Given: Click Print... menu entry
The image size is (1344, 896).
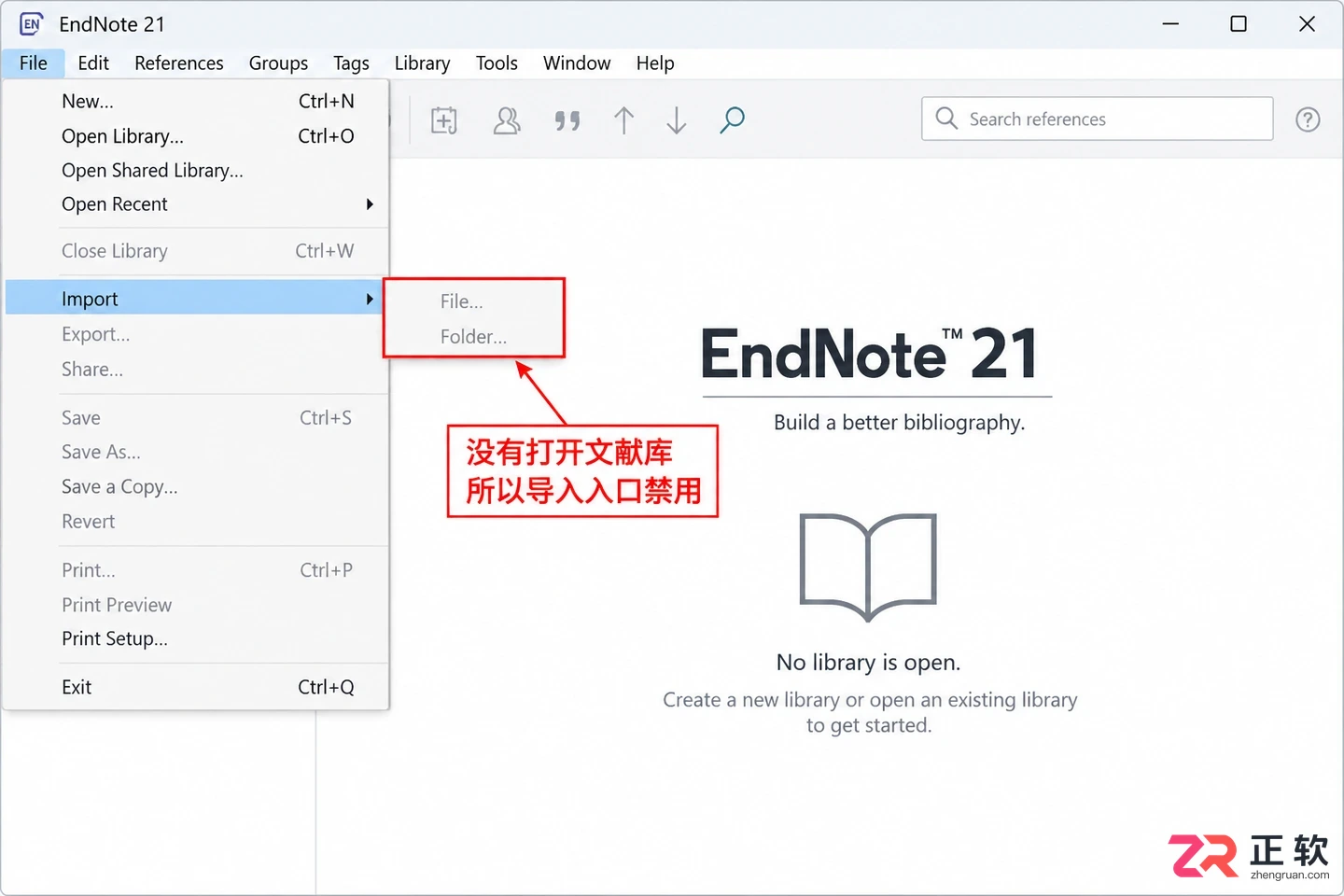Looking at the screenshot, I should tap(196, 570).
